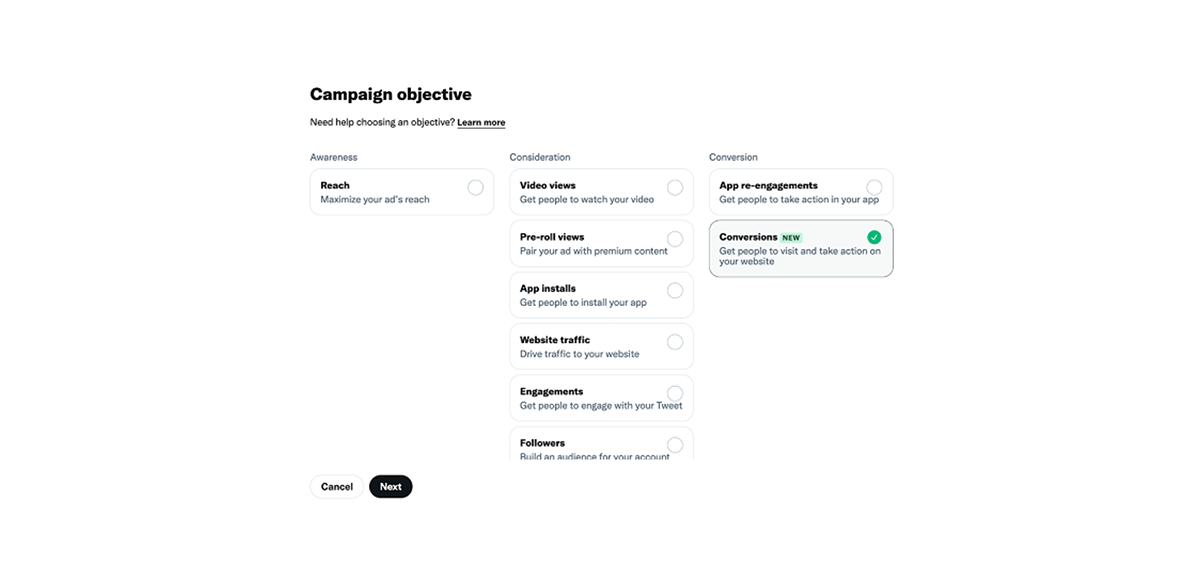This screenshot has width=1200, height=581.
Task: Choose the Video views radio button
Action: click(675, 188)
